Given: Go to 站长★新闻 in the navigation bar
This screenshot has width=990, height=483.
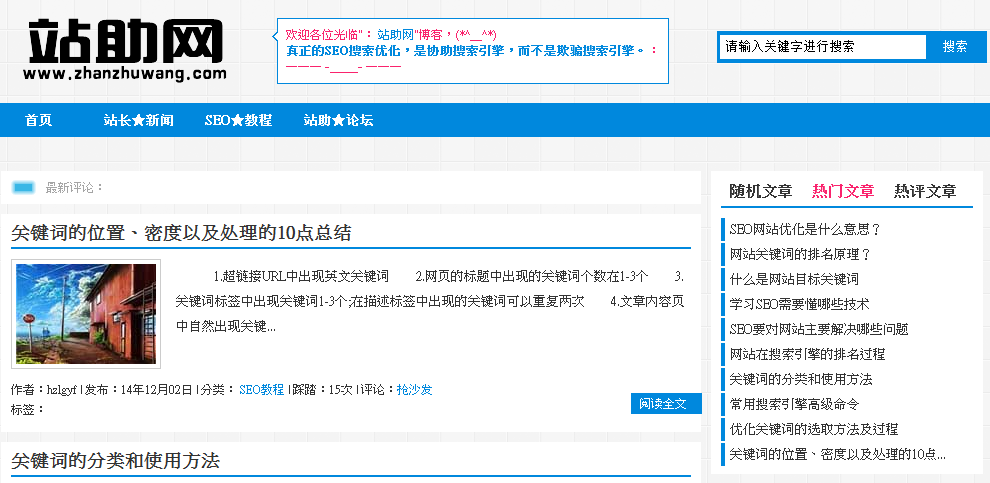Looking at the screenshot, I should click(x=139, y=120).
